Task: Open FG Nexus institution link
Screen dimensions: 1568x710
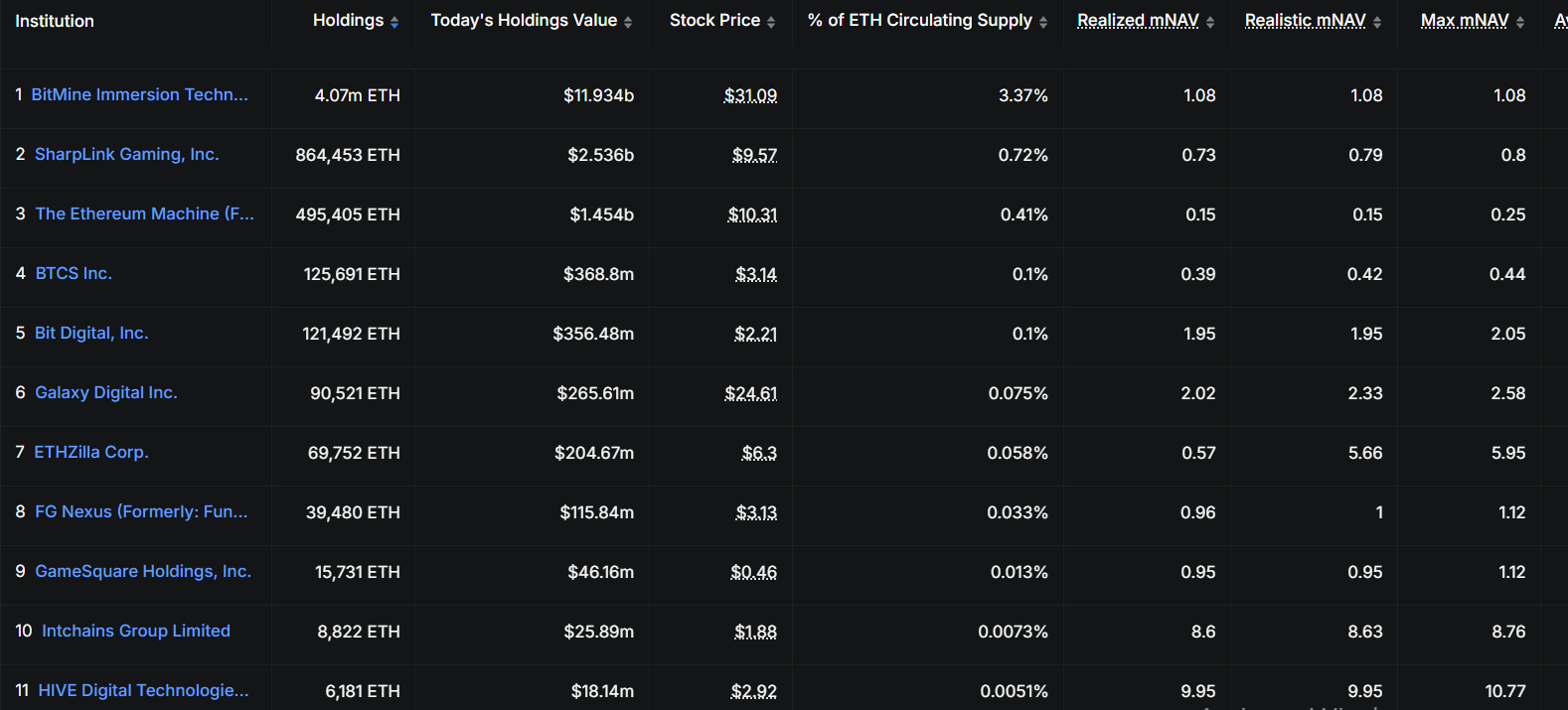Action: pyautogui.click(x=141, y=511)
